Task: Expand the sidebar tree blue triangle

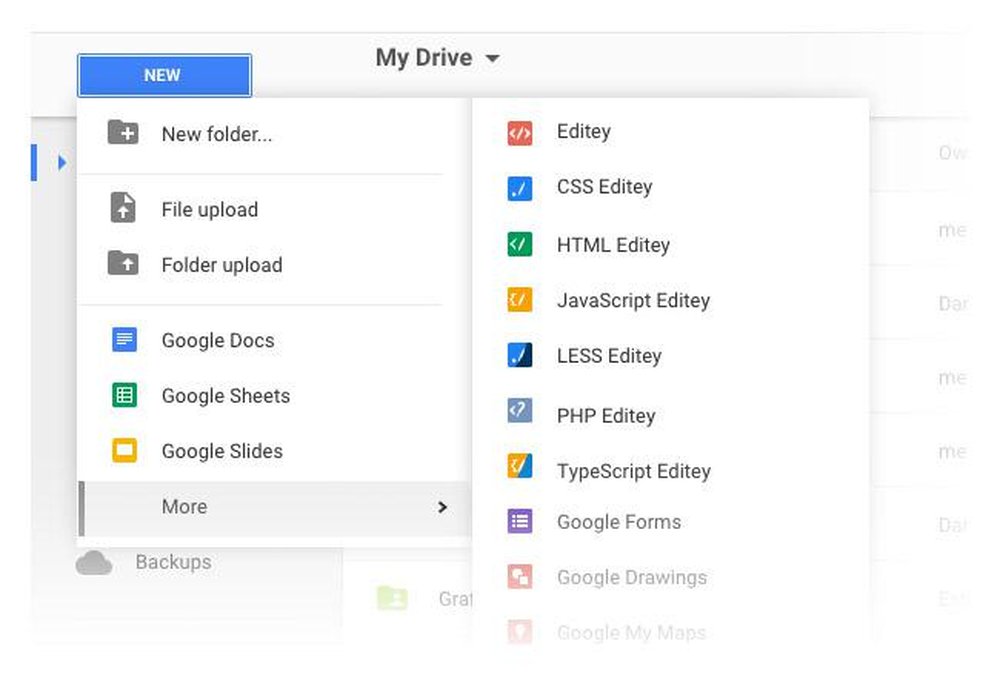Action: [x=62, y=163]
